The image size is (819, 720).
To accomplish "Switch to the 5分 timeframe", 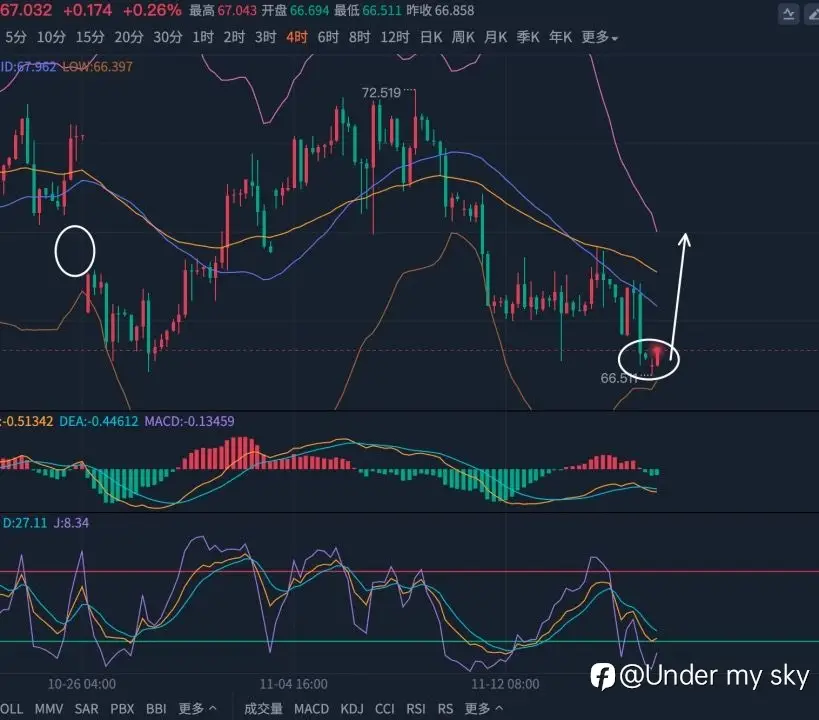I will click(x=16, y=37).
